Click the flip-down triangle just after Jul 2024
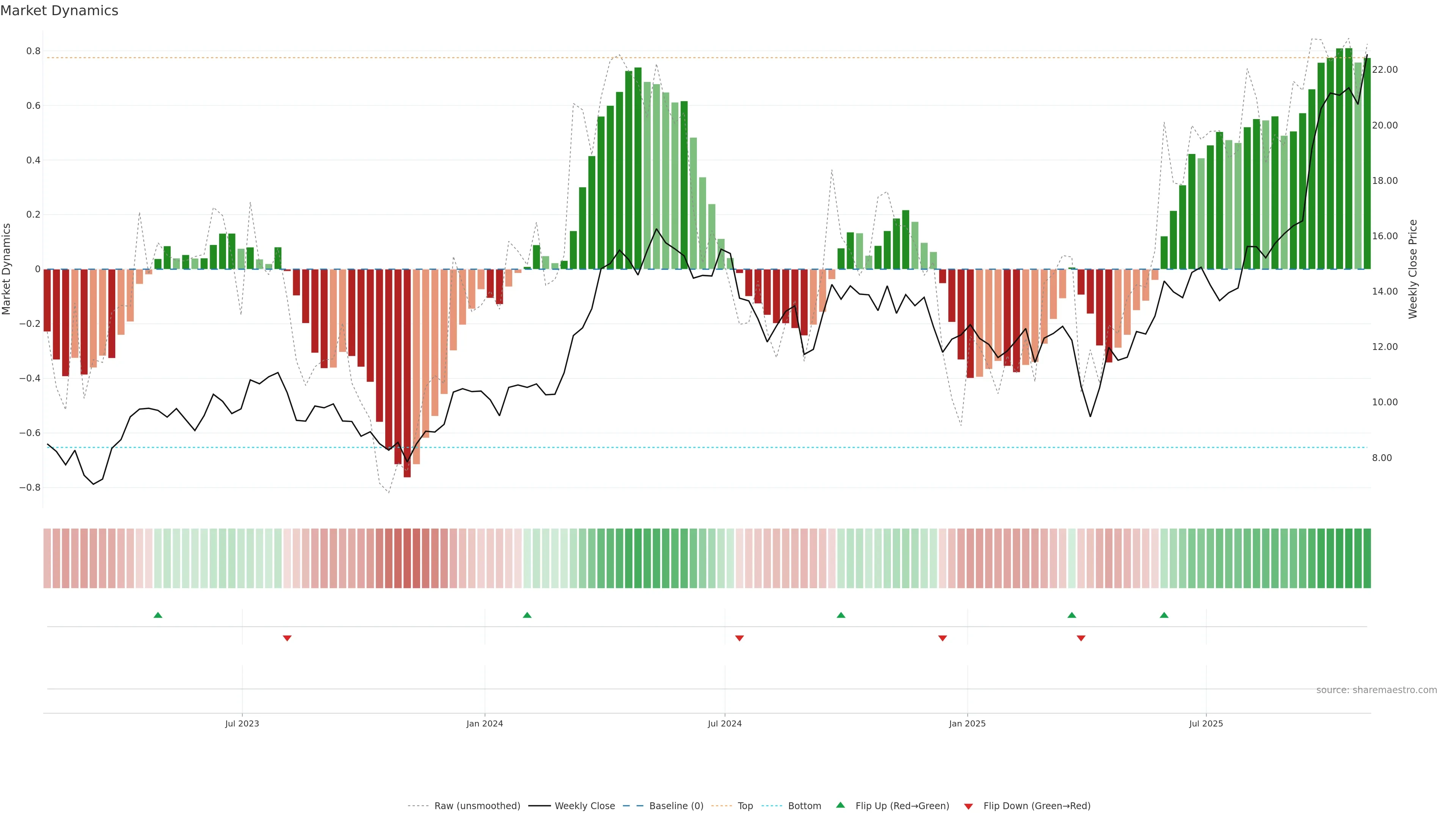 coord(739,638)
